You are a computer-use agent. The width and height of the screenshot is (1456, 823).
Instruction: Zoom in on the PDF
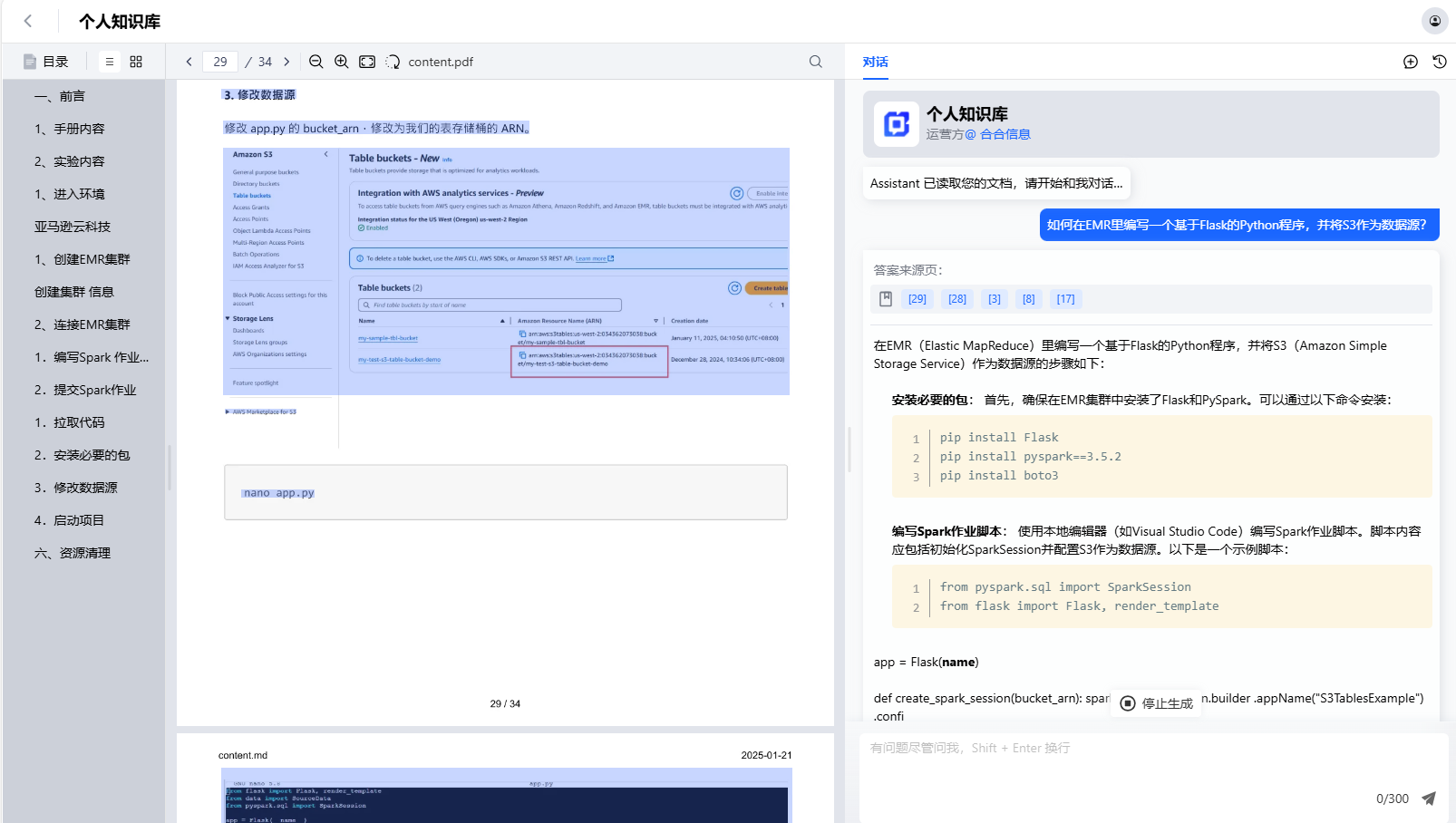point(341,62)
